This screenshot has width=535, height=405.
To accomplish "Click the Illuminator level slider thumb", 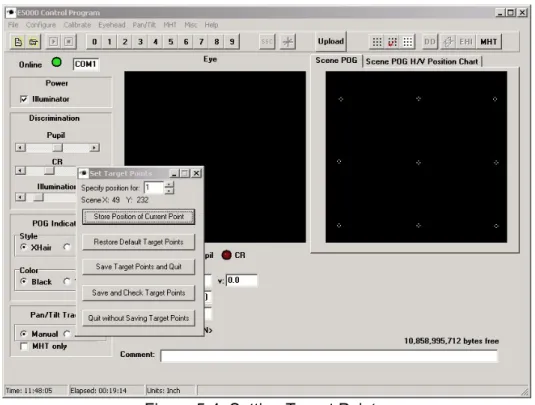I will pos(38,197).
